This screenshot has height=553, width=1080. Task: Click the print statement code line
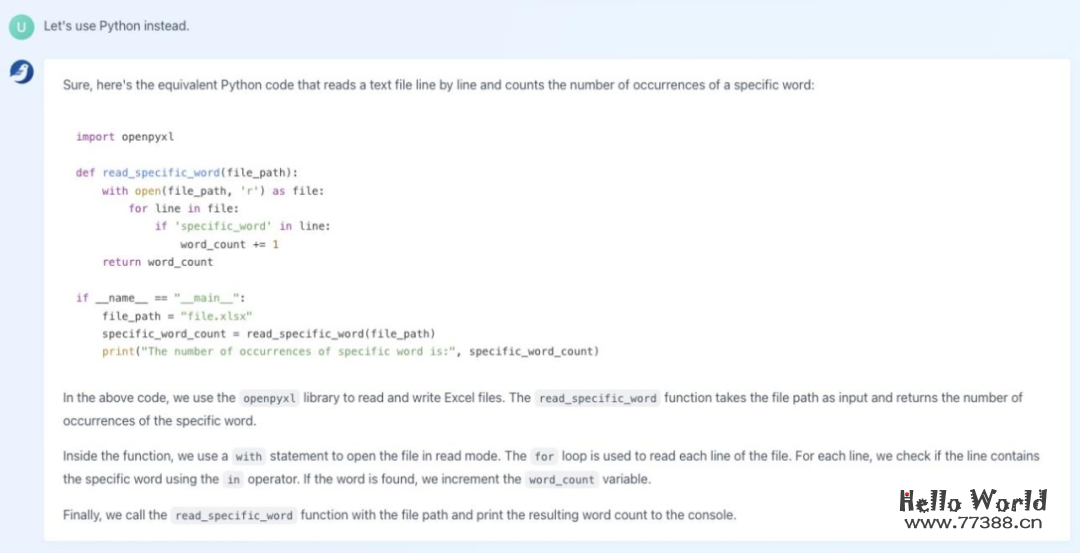[x=350, y=352]
